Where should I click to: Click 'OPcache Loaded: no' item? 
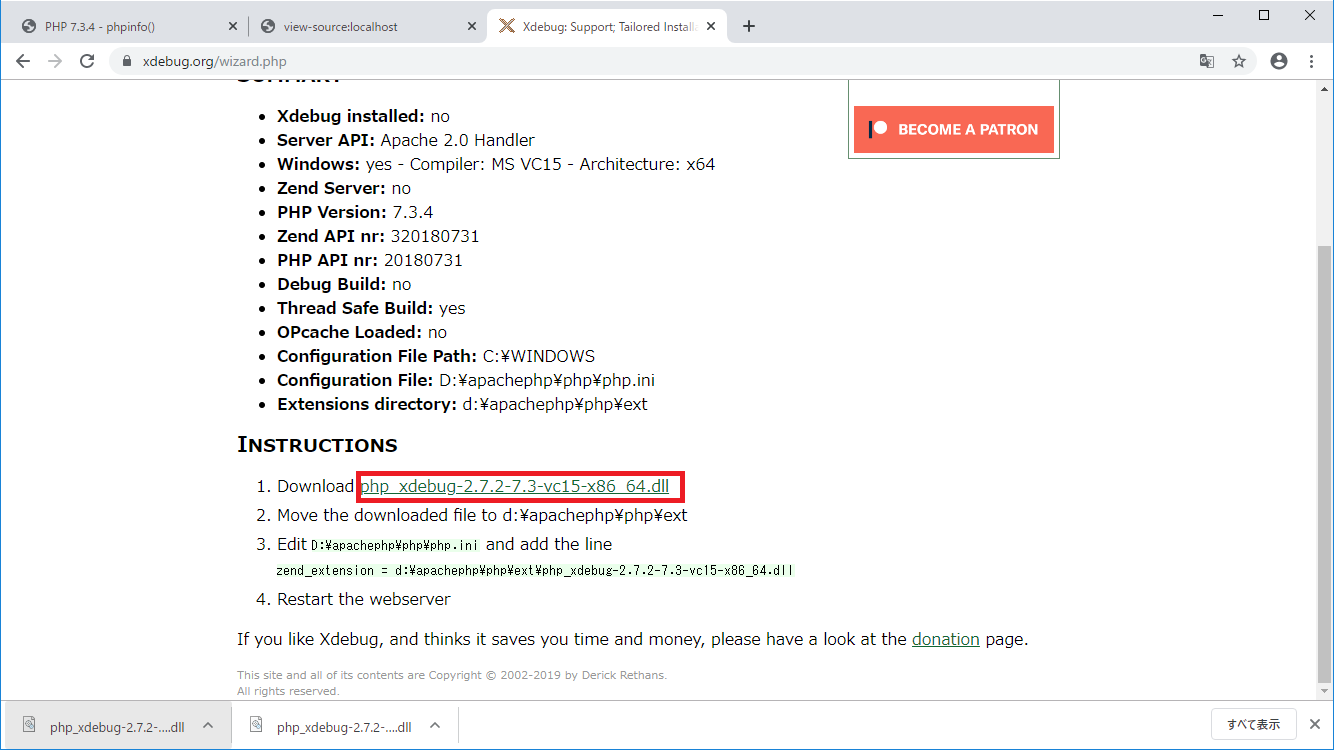tap(362, 332)
